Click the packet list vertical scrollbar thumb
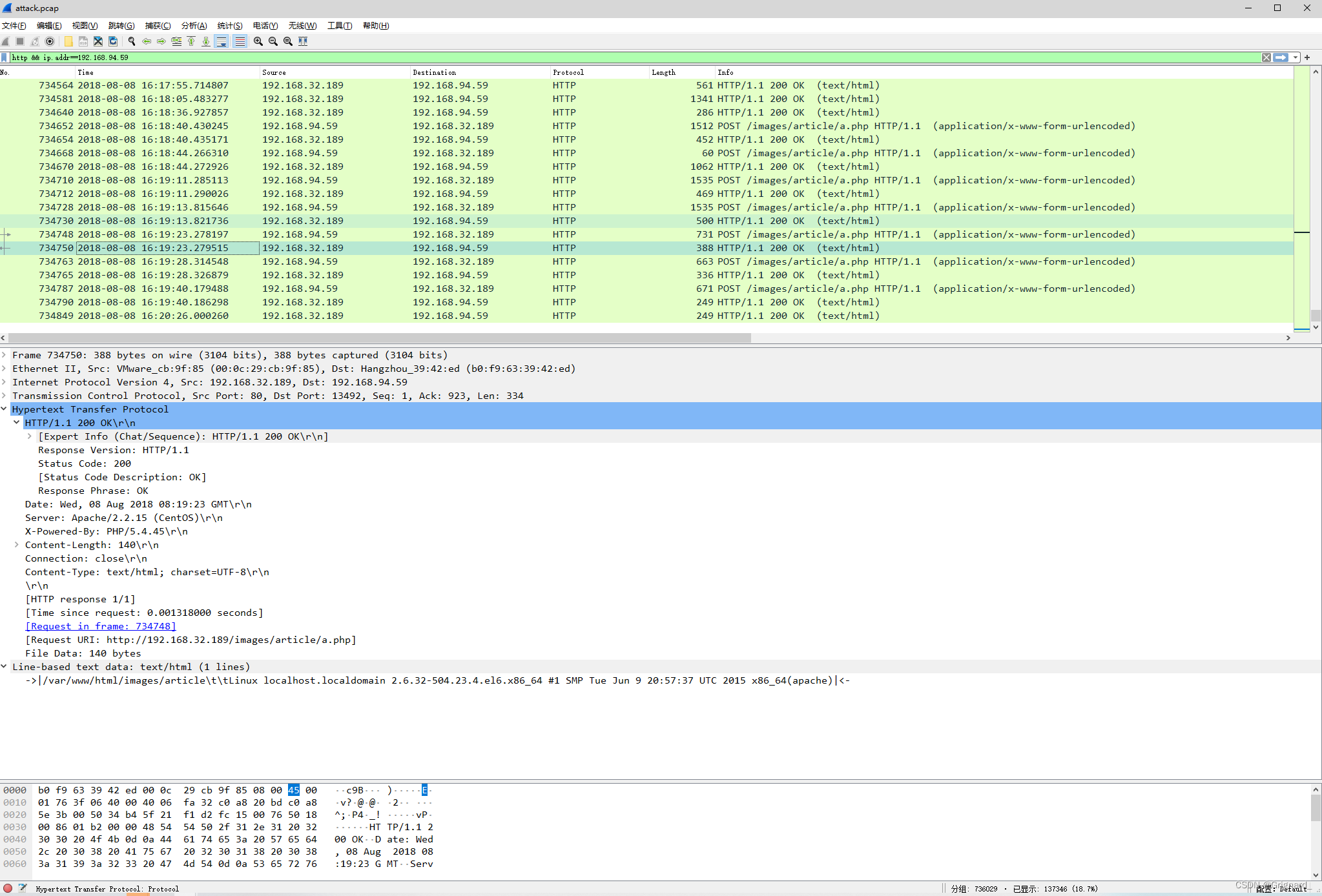1322x896 pixels. (1316, 316)
